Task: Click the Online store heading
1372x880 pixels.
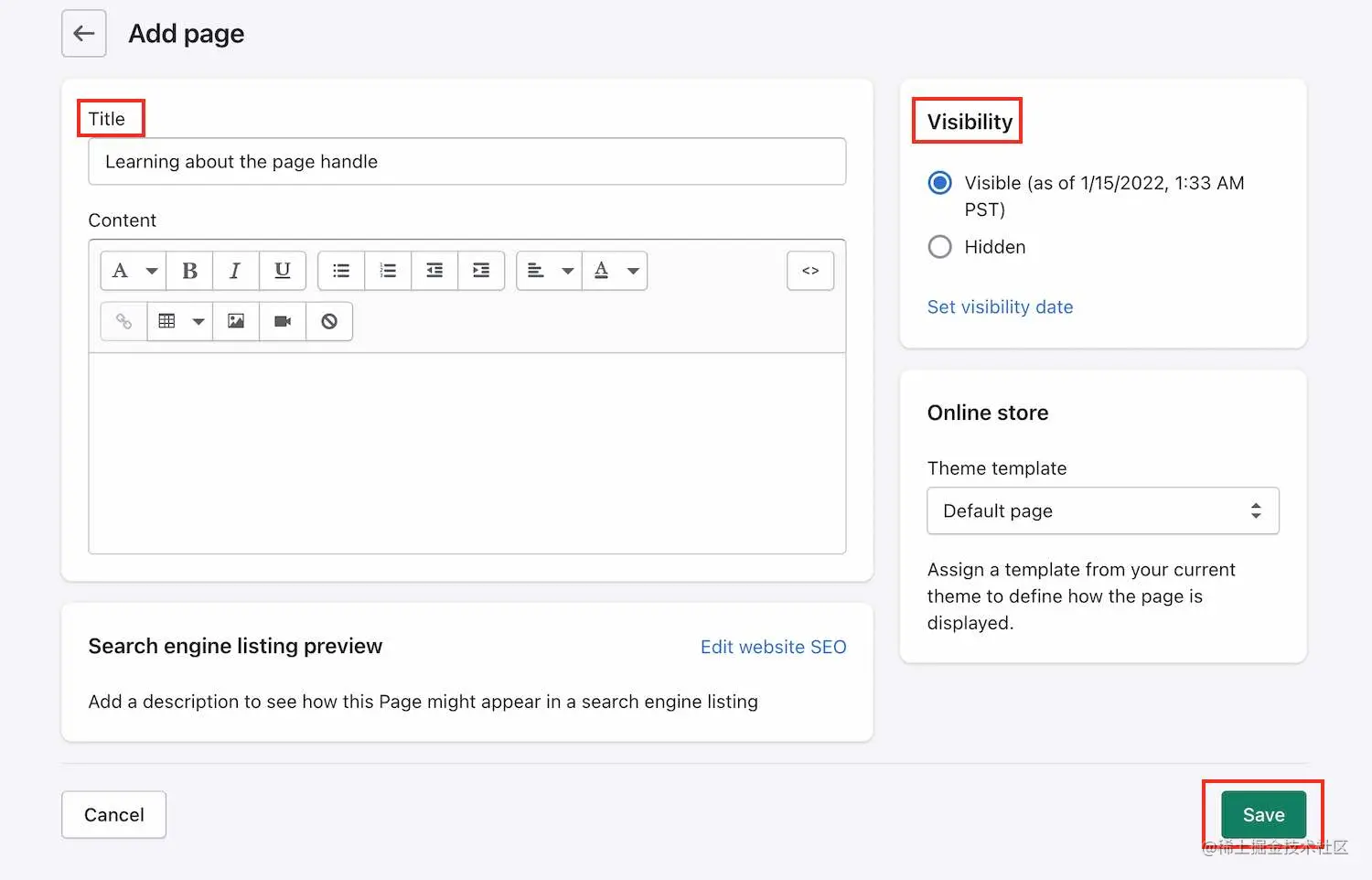Action: click(988, 413)
